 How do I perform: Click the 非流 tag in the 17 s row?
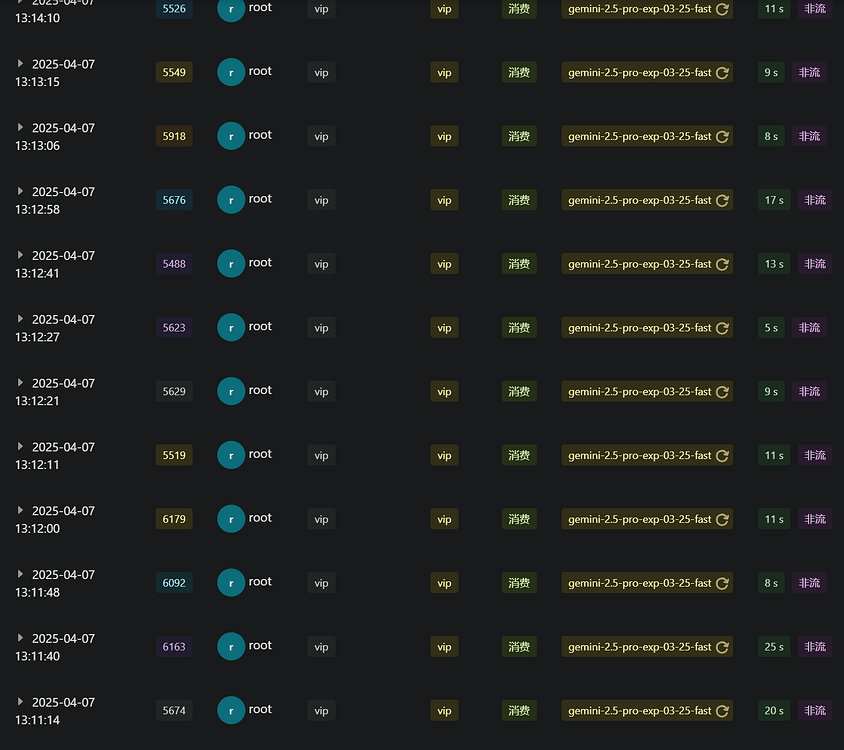coord(814,200)
